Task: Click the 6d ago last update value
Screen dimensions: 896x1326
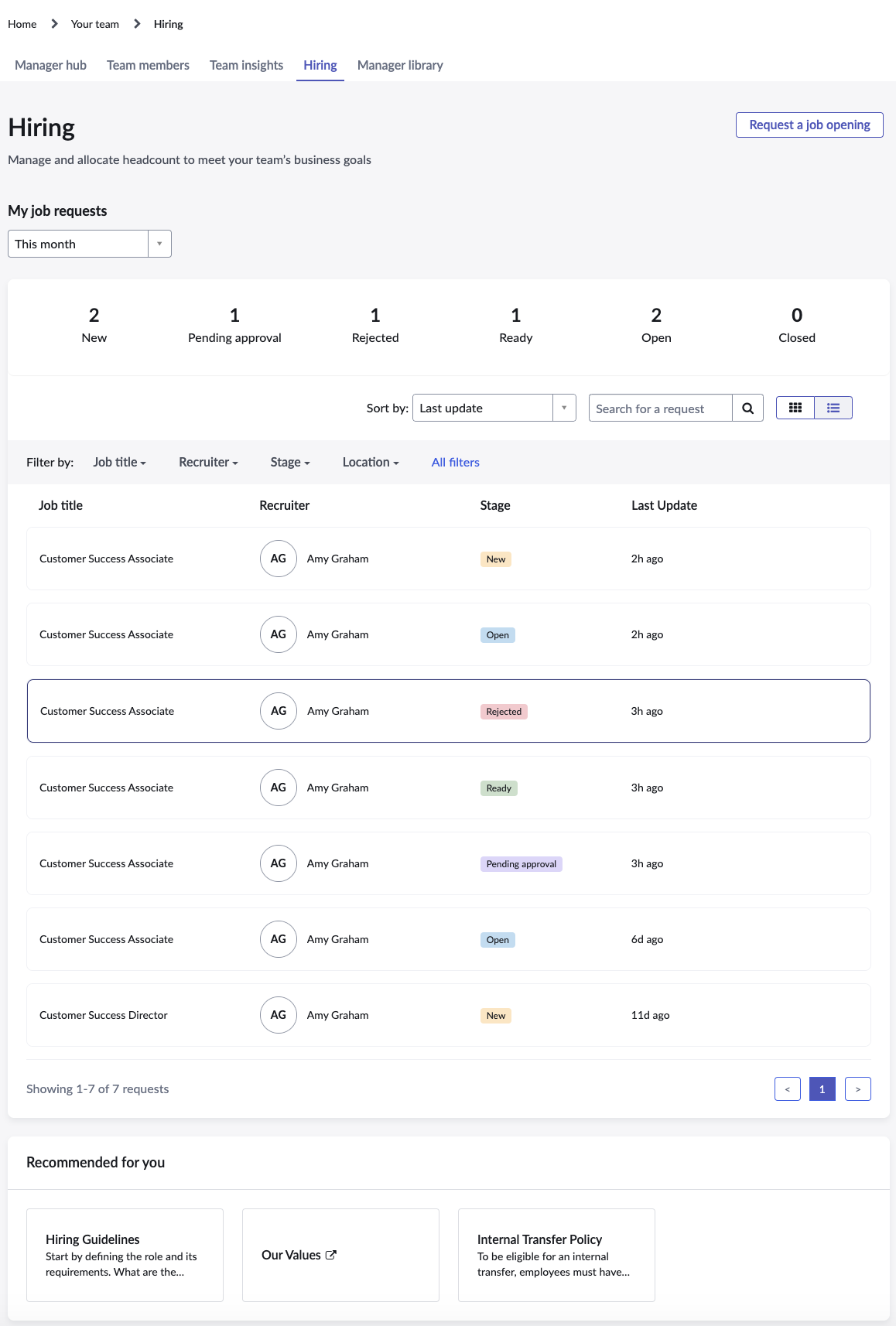Action: pos(647,939)
